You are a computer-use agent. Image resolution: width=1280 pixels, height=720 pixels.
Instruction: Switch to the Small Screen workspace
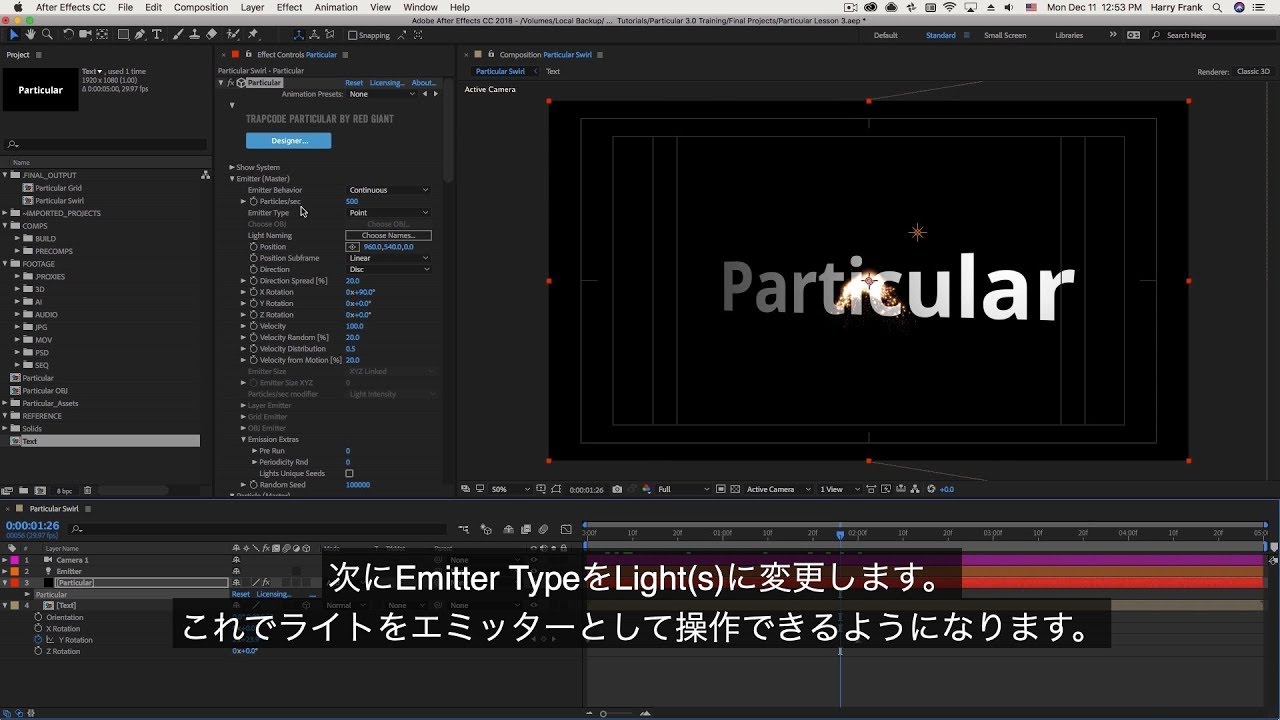click(1005, 35)
